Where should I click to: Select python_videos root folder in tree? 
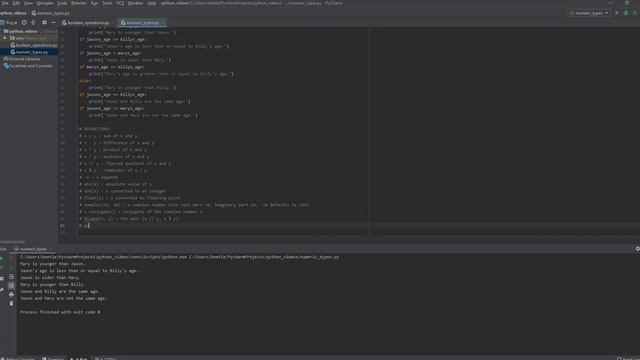[x=23, y=31]
